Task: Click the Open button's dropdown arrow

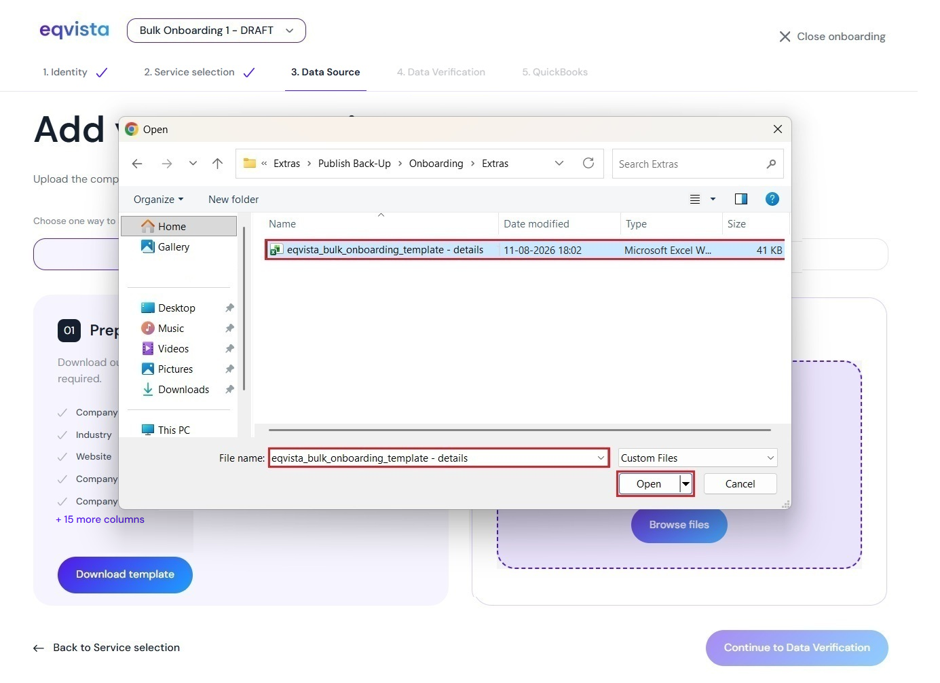Action: (x=686, y=484)
